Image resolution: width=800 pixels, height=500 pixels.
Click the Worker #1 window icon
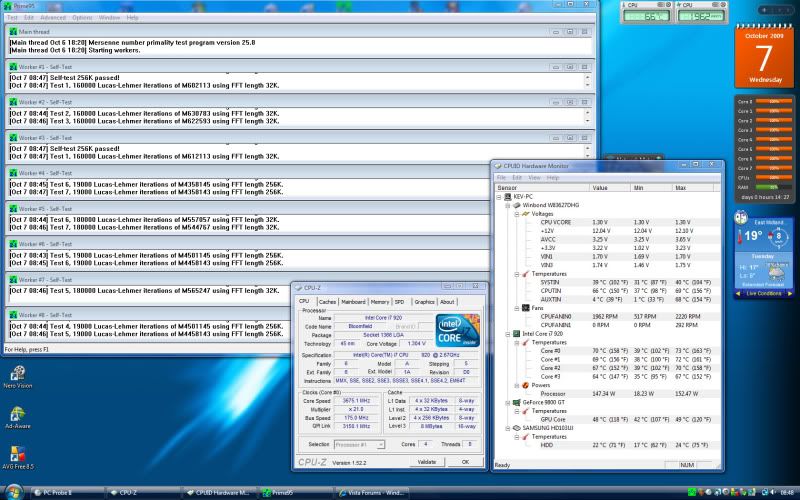pyautogui.click(x=13, y=67)
